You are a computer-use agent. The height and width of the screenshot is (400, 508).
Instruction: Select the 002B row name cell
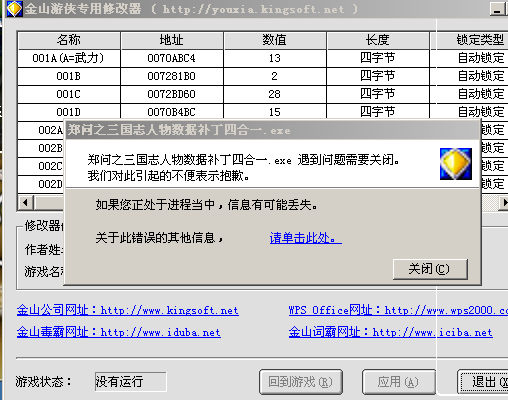[41, 148]
